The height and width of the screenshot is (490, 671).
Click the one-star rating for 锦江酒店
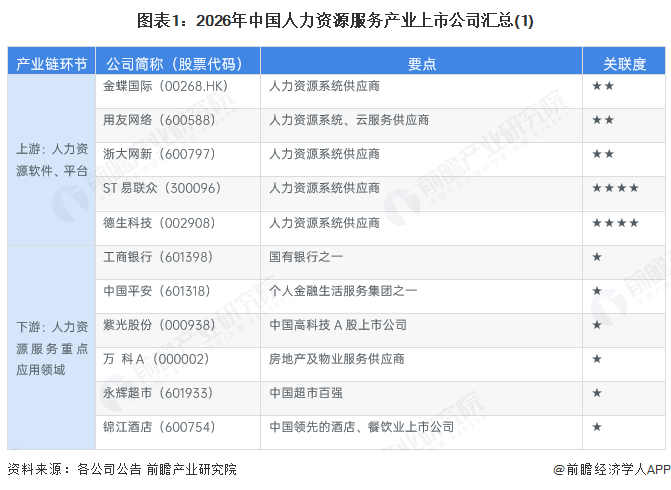point(597,427)
